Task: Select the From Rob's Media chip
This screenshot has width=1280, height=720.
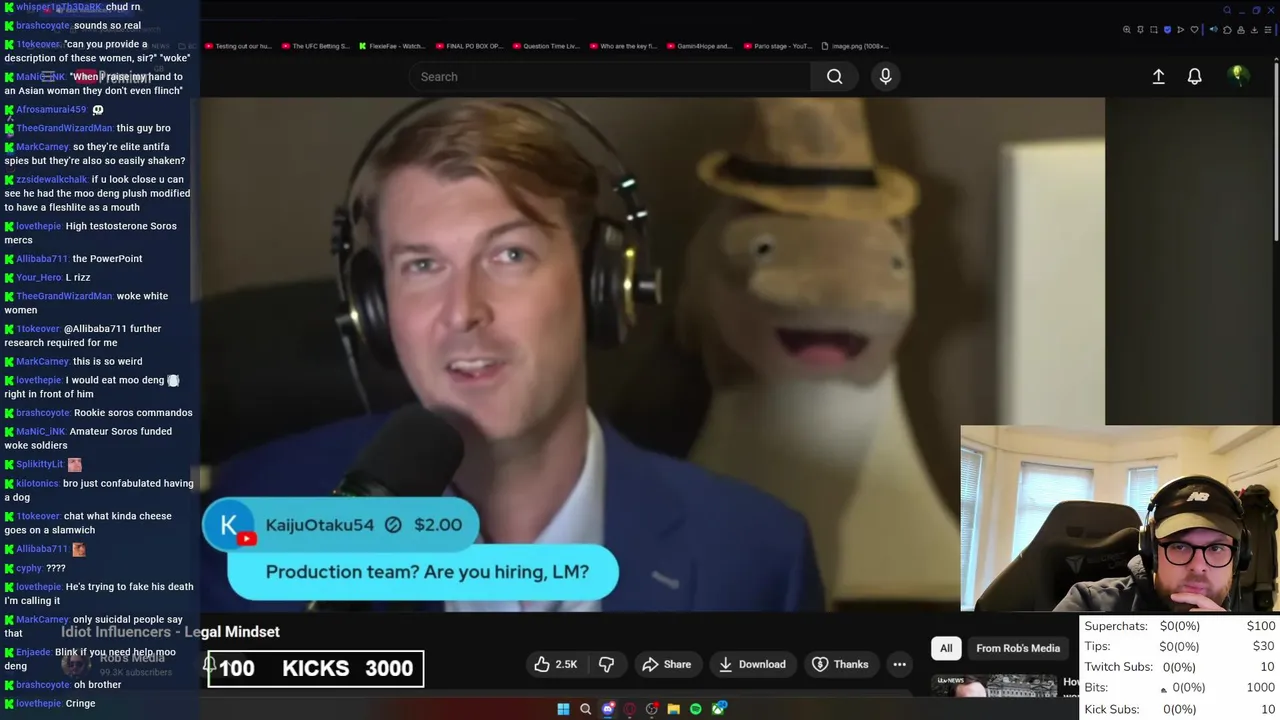Action: pyautogui.click(x=1018, y=648)
